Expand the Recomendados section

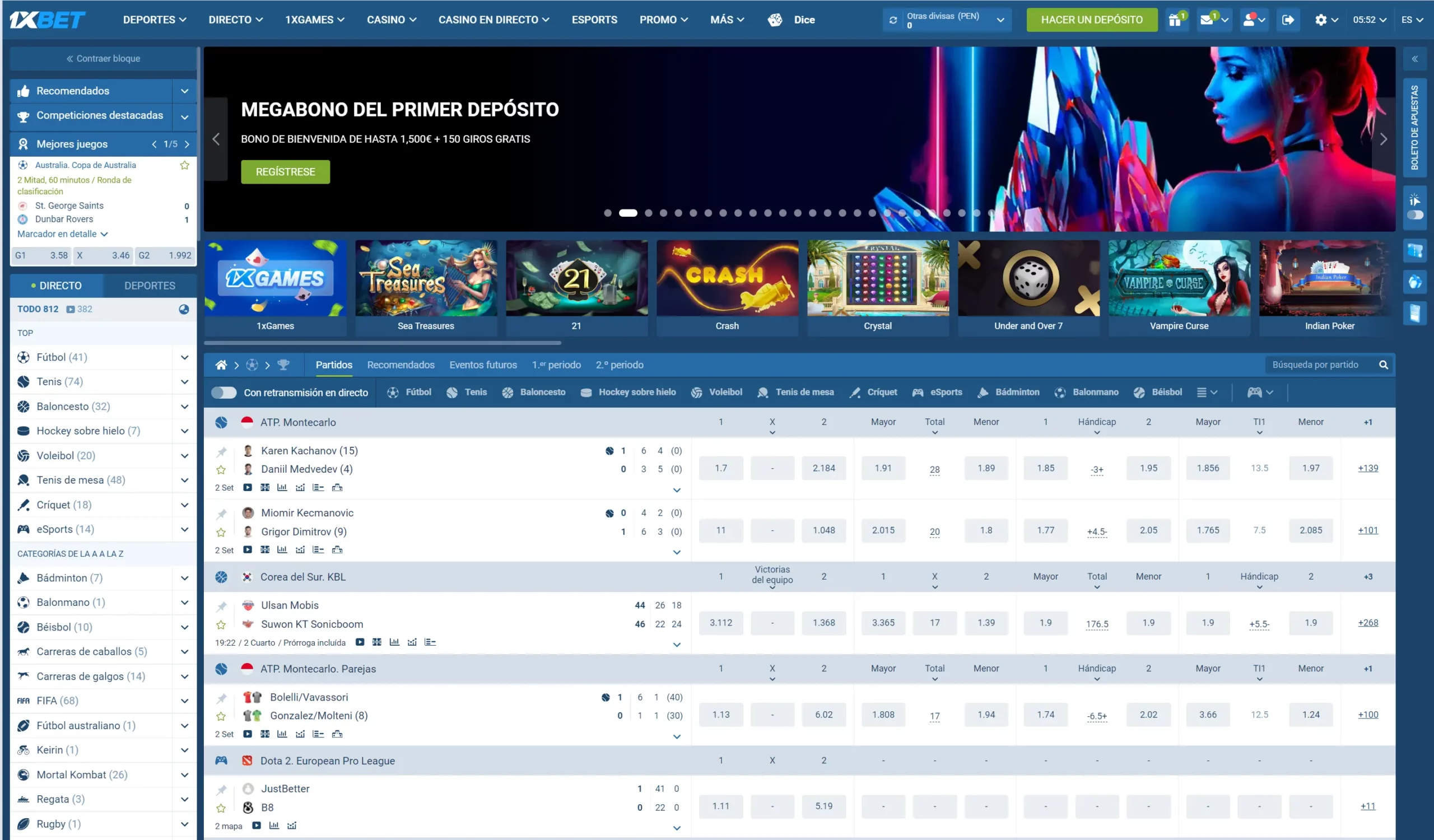(x=184, y=91)
